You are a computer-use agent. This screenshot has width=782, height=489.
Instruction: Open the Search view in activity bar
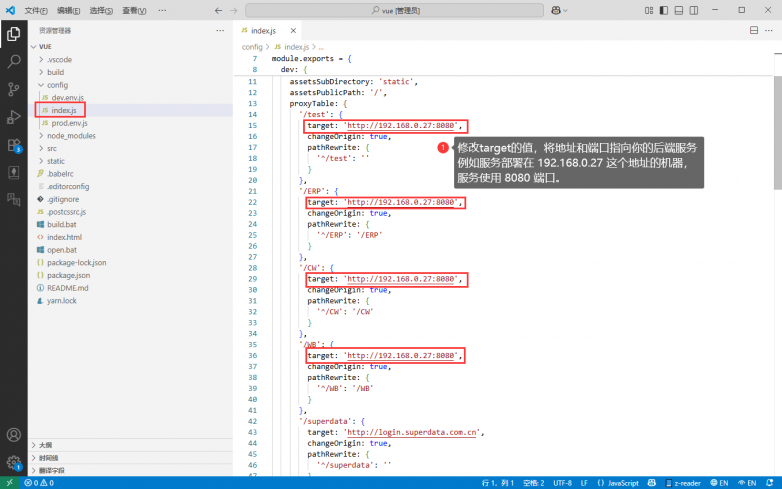point(14,62)
